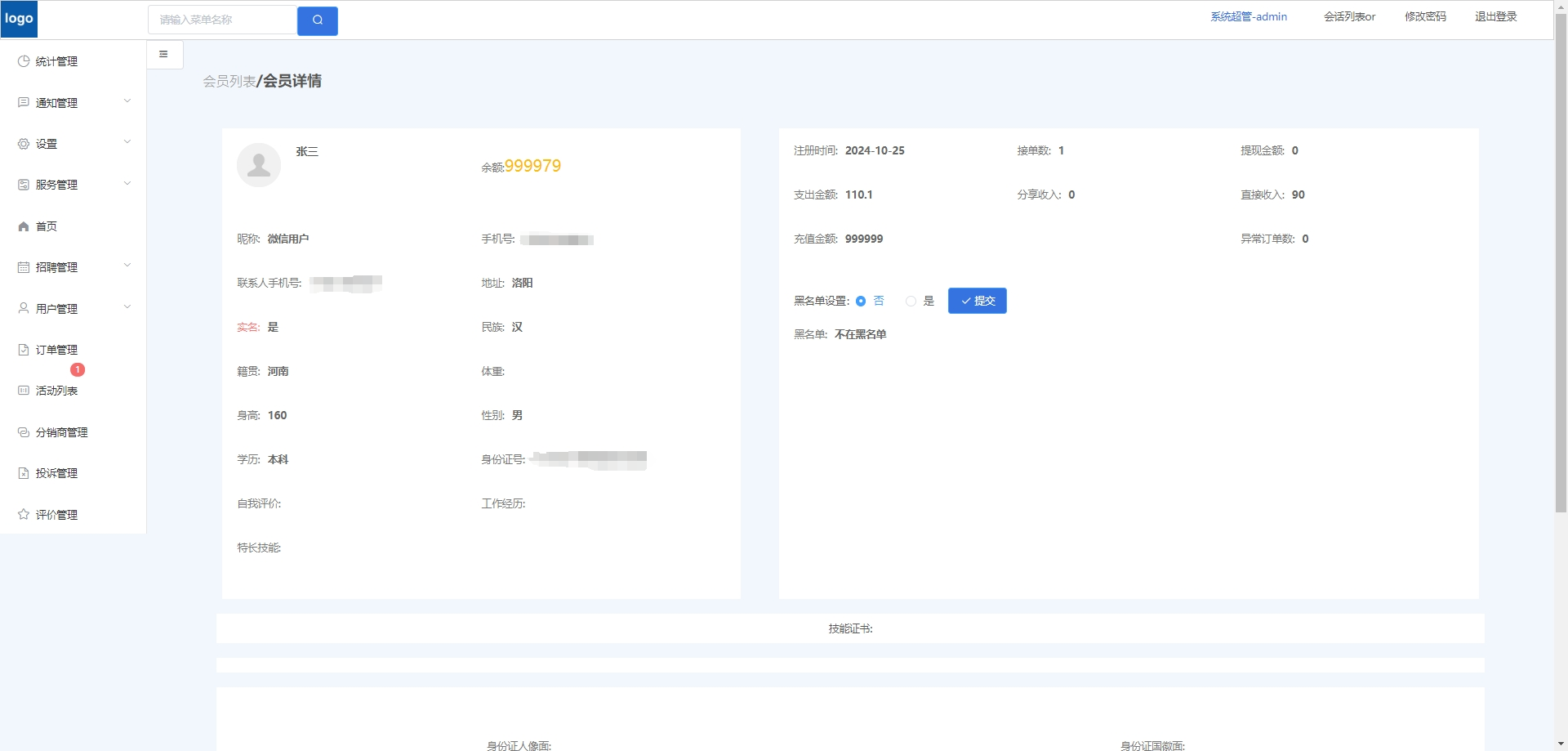Click the red 实名 label

tap(248, 327)
